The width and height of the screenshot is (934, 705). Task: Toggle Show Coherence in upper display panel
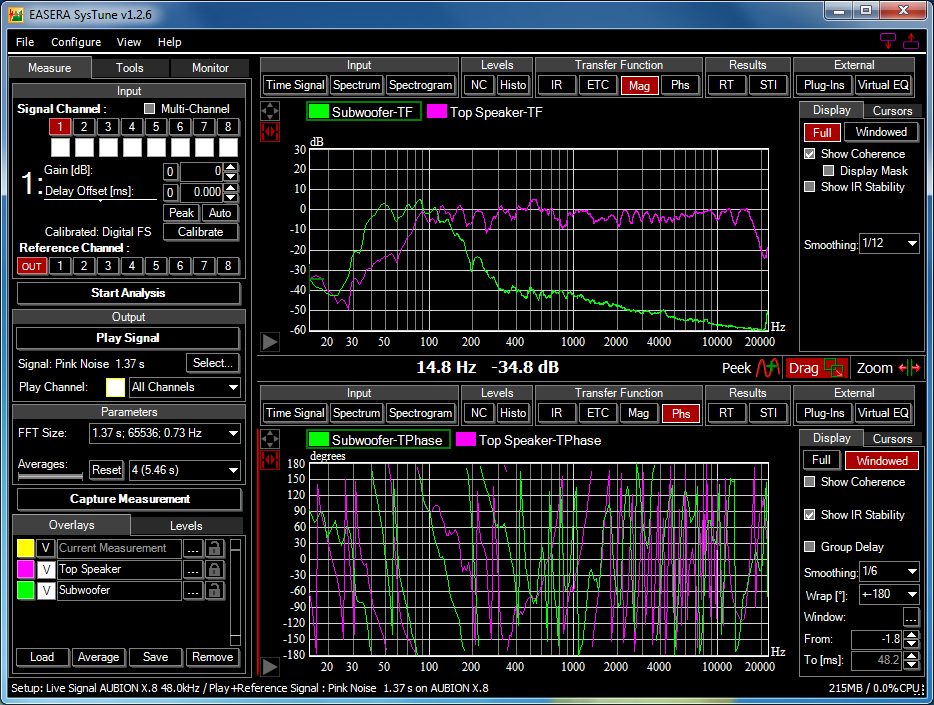click(811, 154)
